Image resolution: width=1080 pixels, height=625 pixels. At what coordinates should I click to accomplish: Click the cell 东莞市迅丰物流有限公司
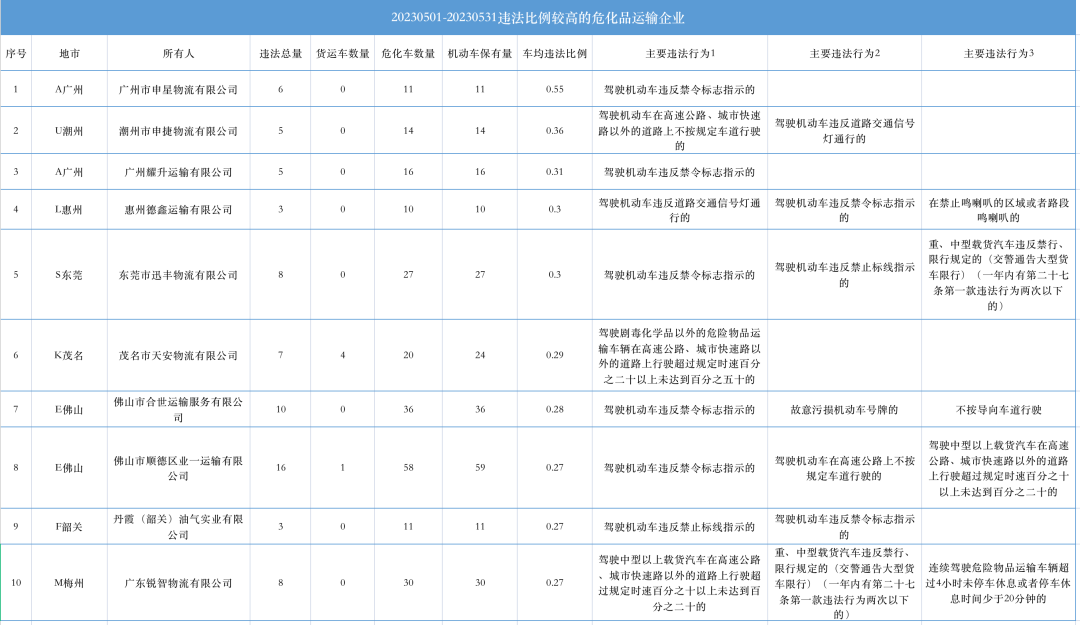(178, 275)
